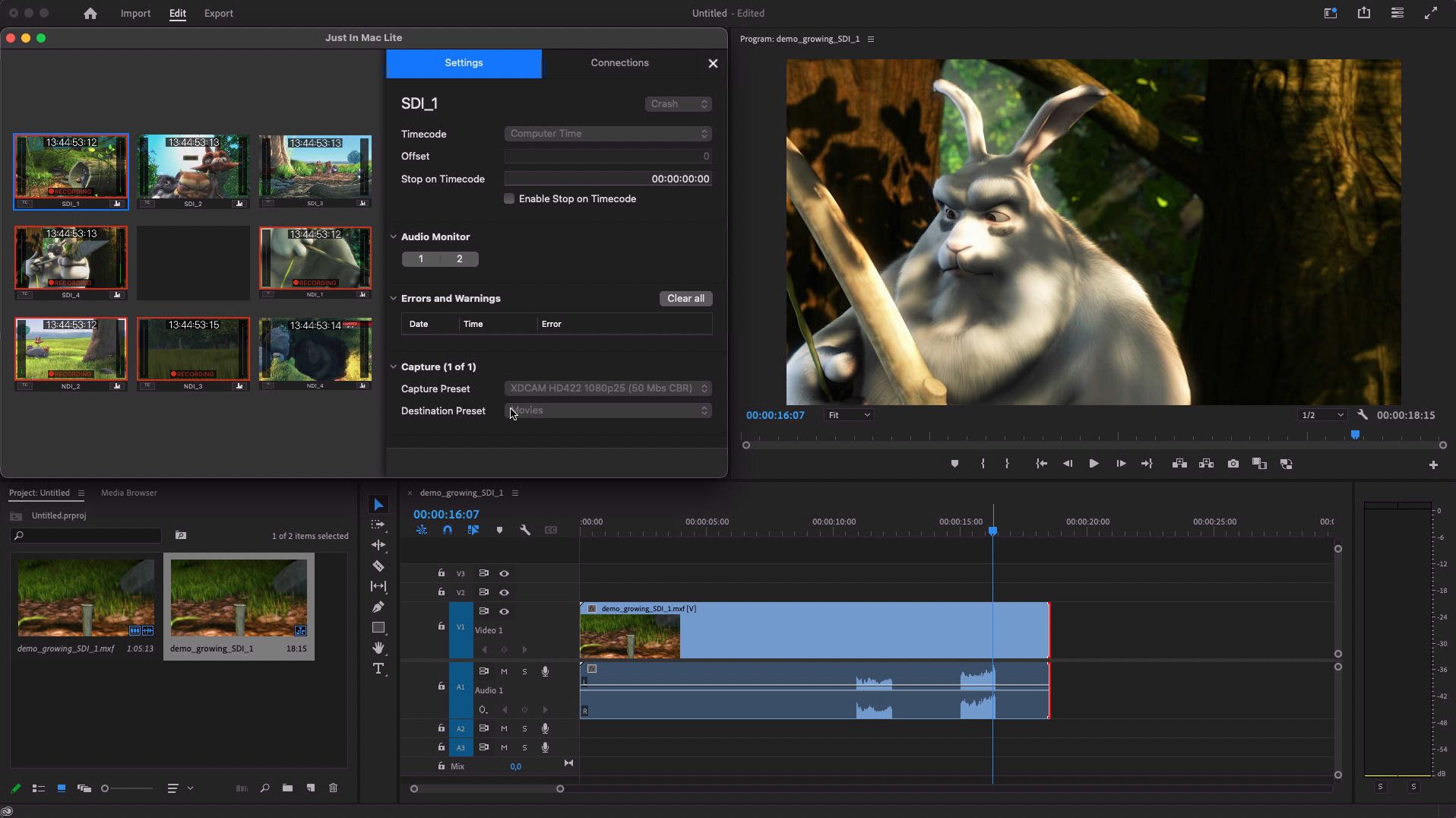Screen dimensions: 1456x818
Task: Switch to the Connections tab
Action: (619, 63)
